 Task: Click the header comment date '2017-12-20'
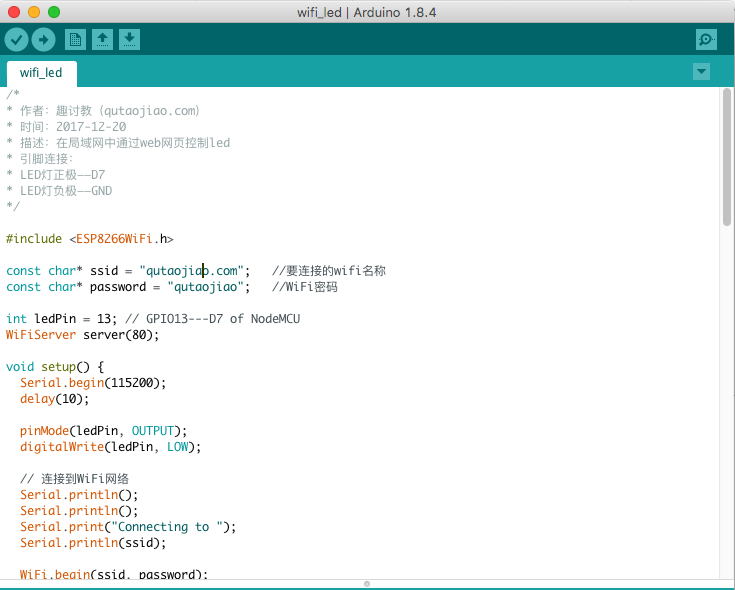pyautogui.click(x=91, y=127)
